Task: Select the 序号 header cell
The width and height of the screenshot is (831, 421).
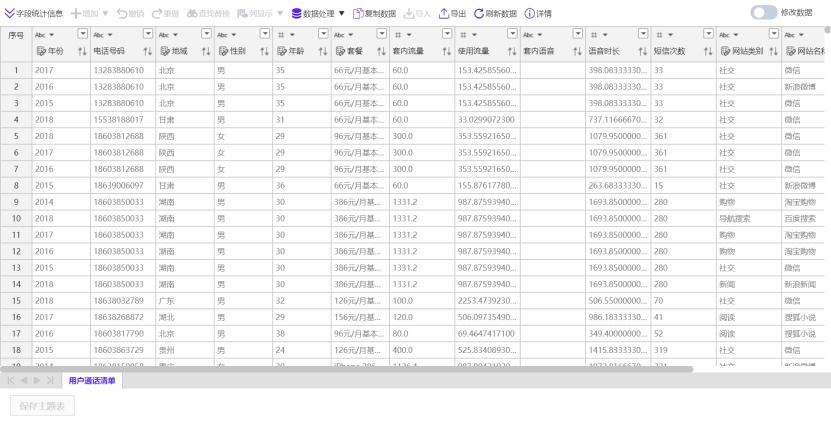Action: (16, 44)
